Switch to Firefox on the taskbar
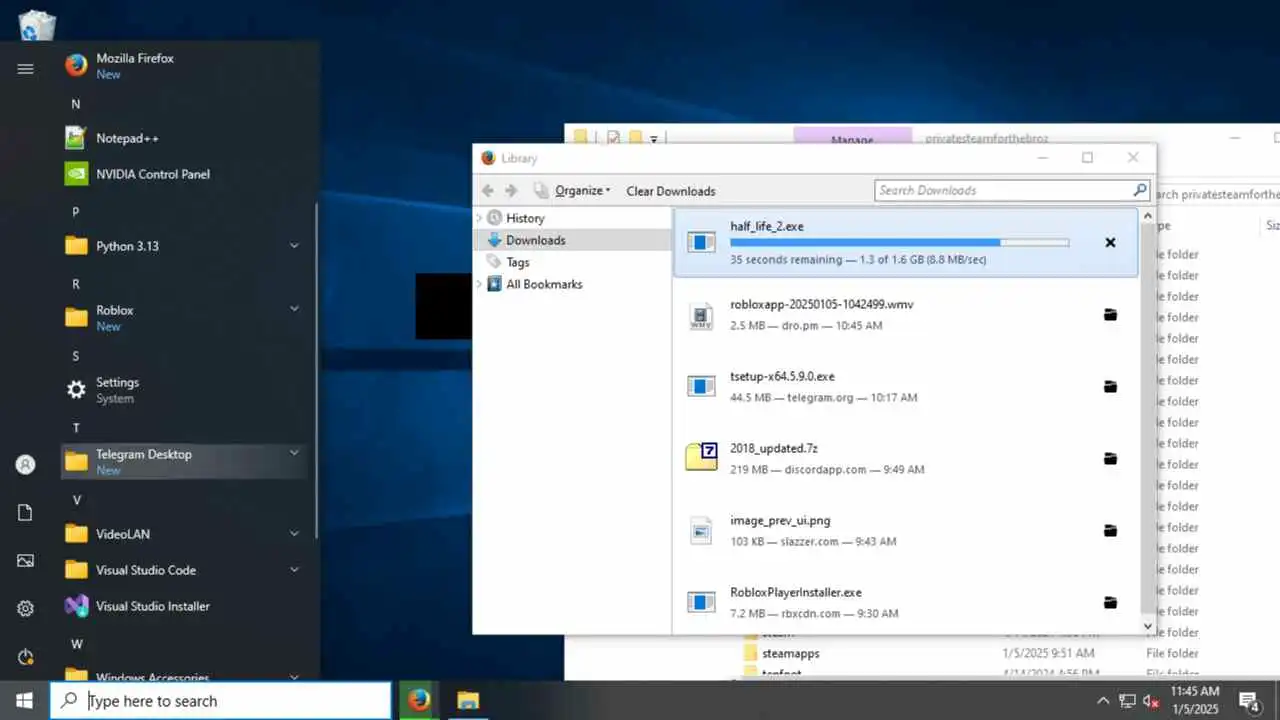This screenshot has height=720, width=1280. tap(419, 700)
